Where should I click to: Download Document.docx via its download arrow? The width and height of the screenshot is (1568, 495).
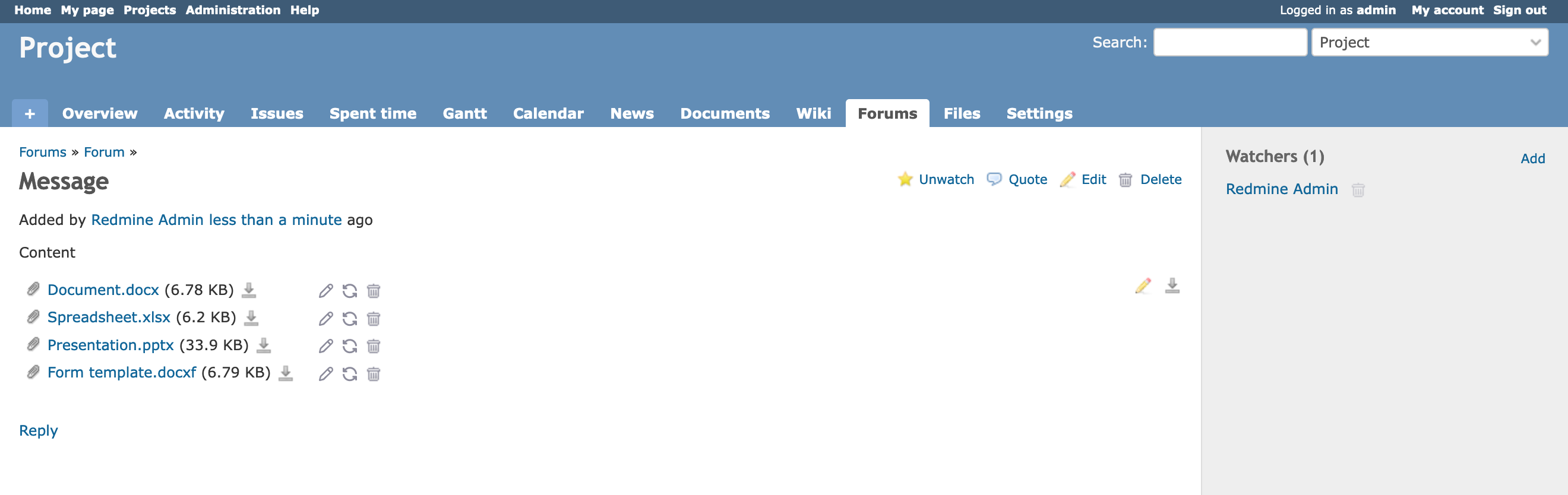[x=249, y=290]
